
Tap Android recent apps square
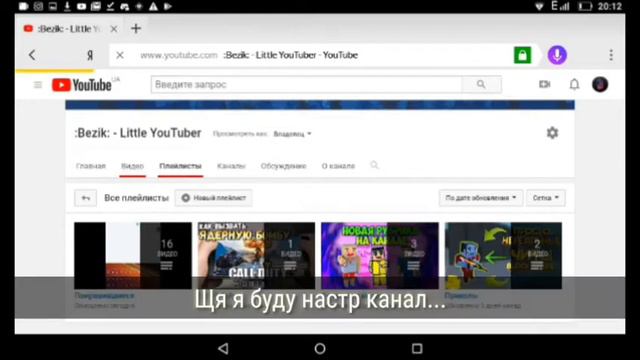pos(417,349)
